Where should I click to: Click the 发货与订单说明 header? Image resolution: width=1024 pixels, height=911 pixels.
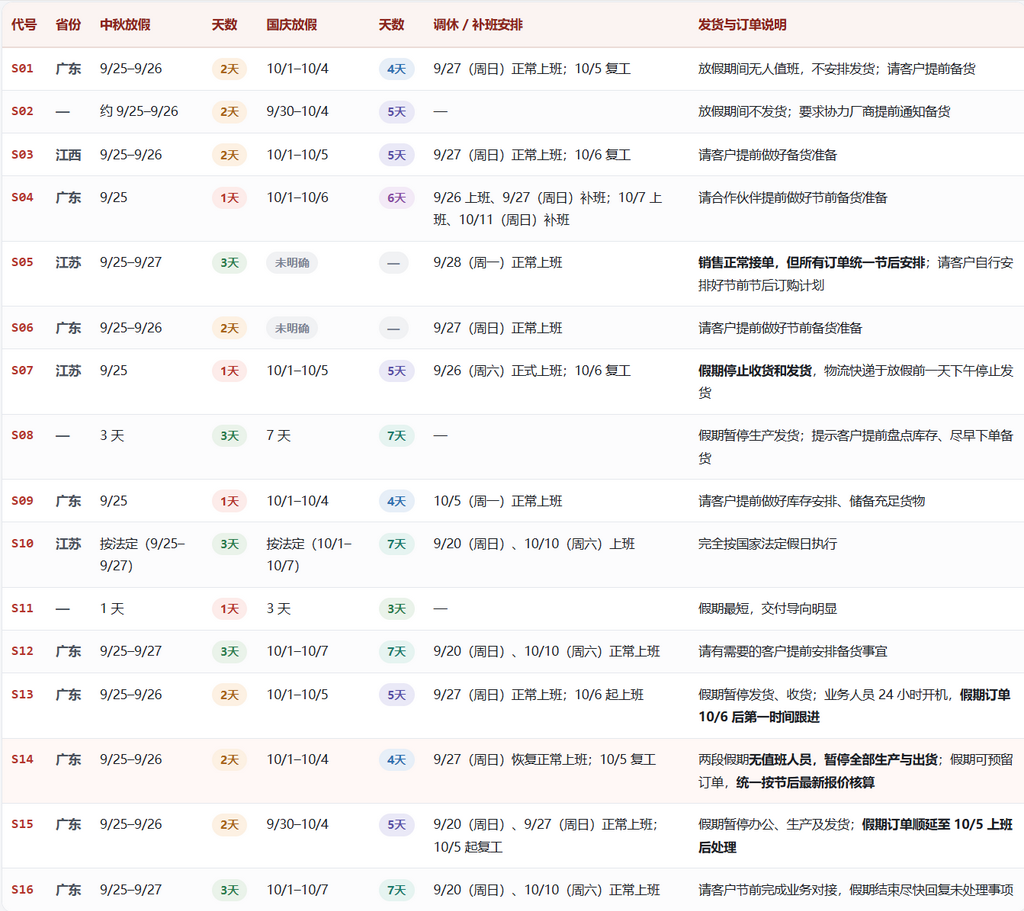point(742,25)
